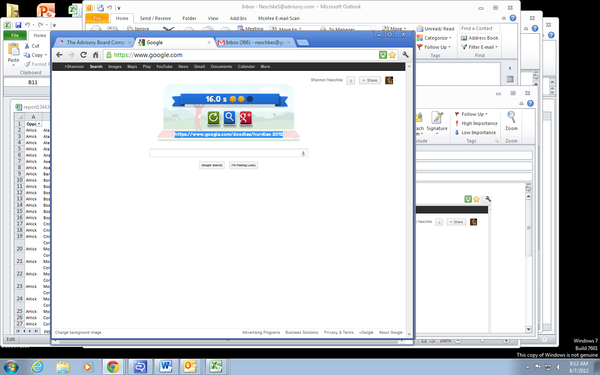Open Outlook Address Book
This screenshot has height=375, width=600.
pos(479,38)
